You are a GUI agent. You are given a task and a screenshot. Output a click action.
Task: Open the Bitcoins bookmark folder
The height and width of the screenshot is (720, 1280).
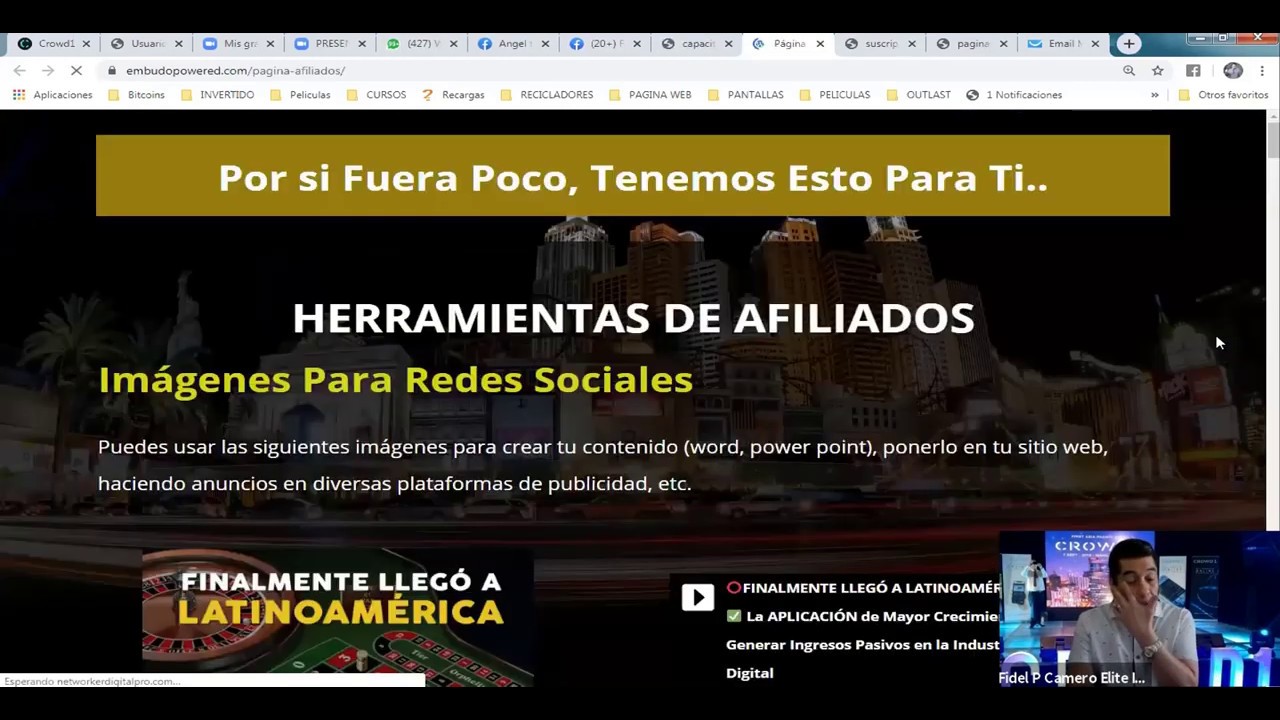click(x=136, y=95)
